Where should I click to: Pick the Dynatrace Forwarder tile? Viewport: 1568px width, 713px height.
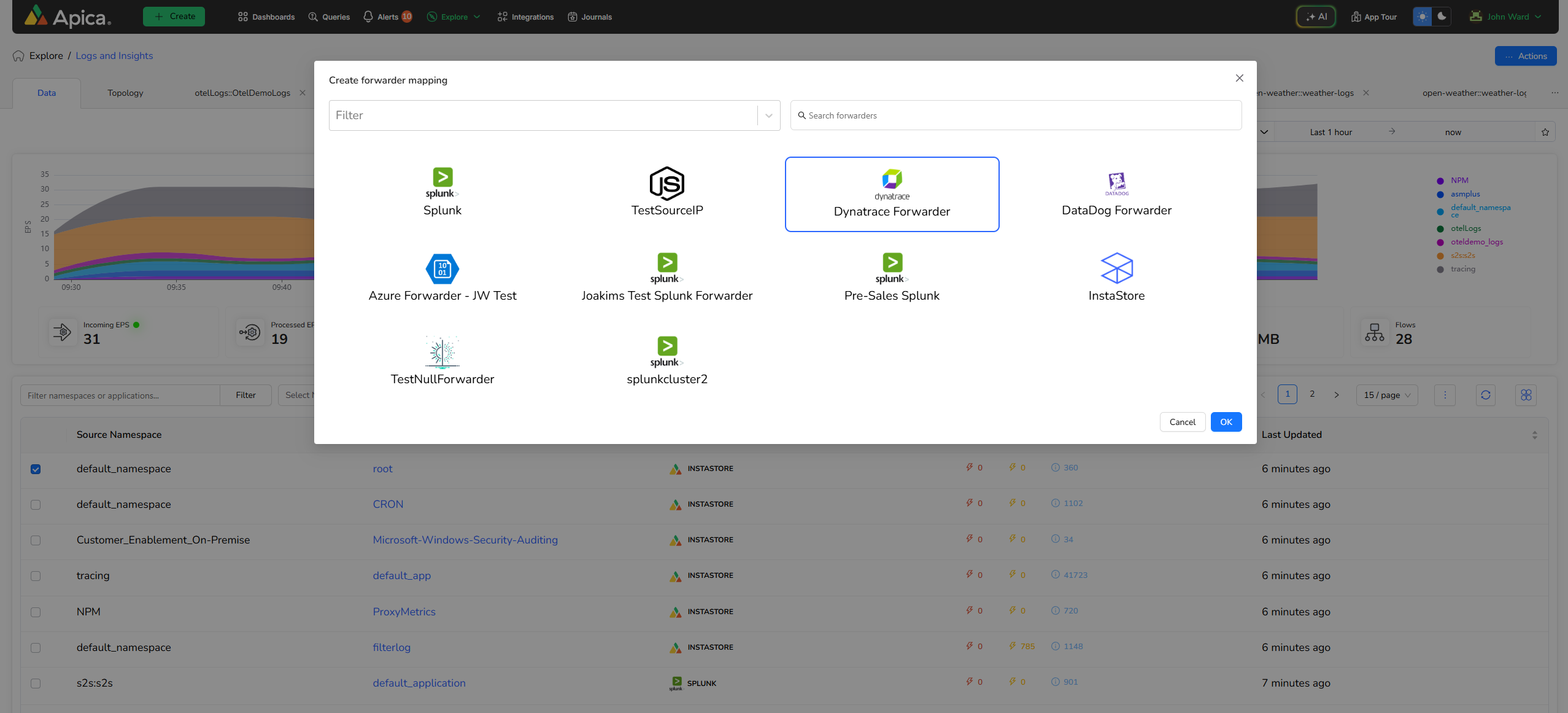892,194
